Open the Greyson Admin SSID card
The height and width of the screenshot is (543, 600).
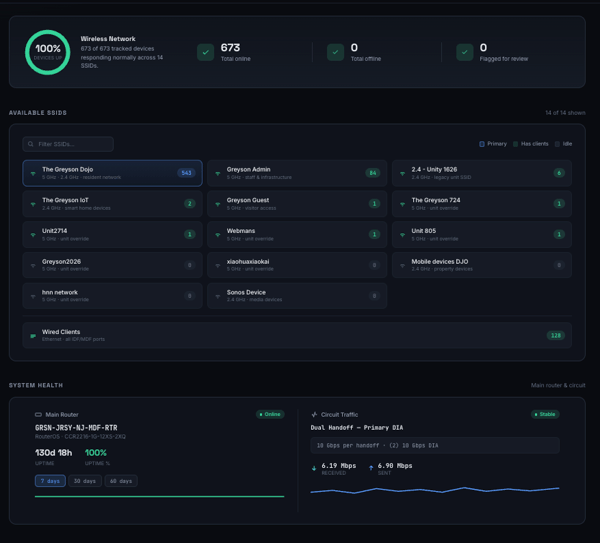(x=297, y=173)
